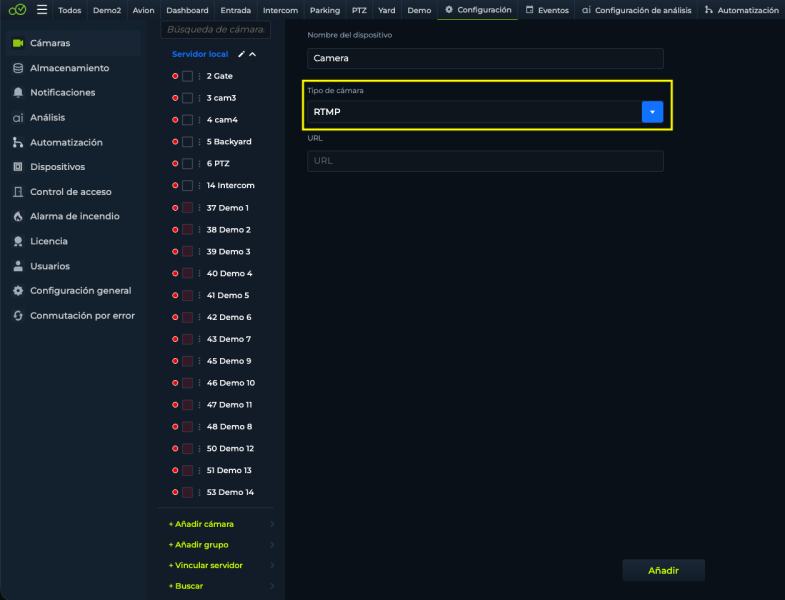Image resolution: width=785 pixels, height=600 pixels.
Task: Expand the Añadir grupo chevron
Action: (272, 545)
